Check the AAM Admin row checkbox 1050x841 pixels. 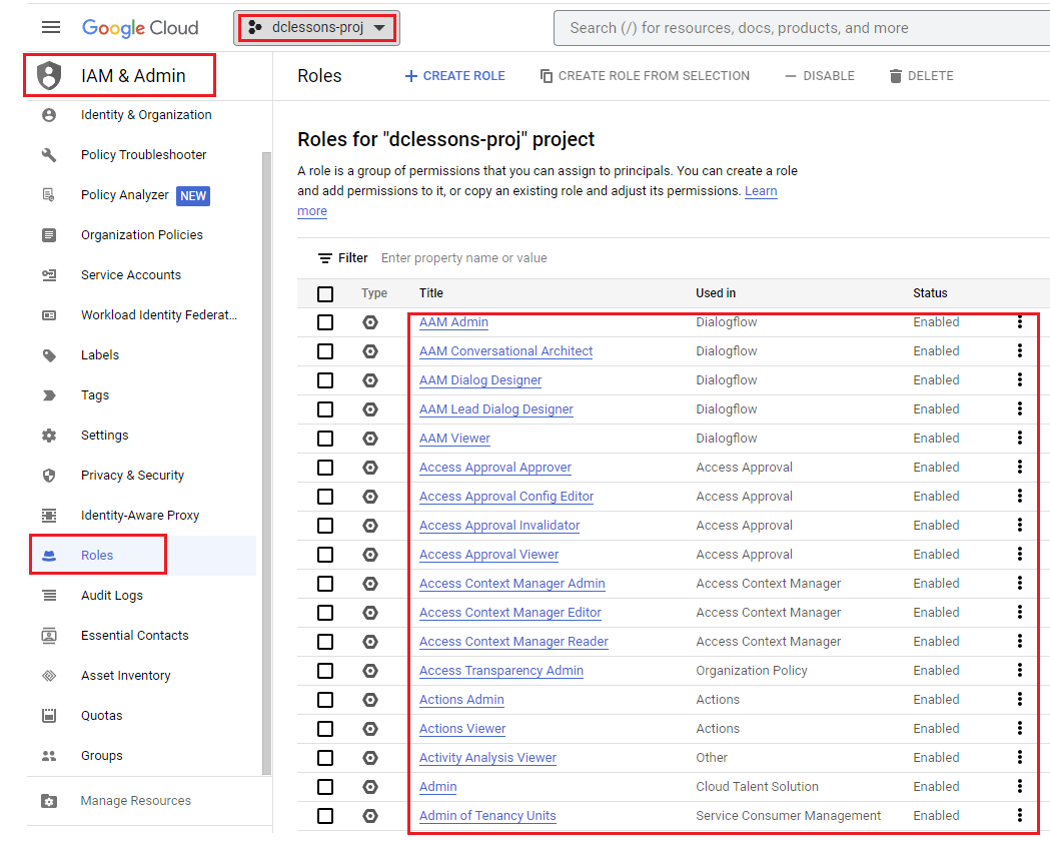pyautogui.click(x=325, y=322)
